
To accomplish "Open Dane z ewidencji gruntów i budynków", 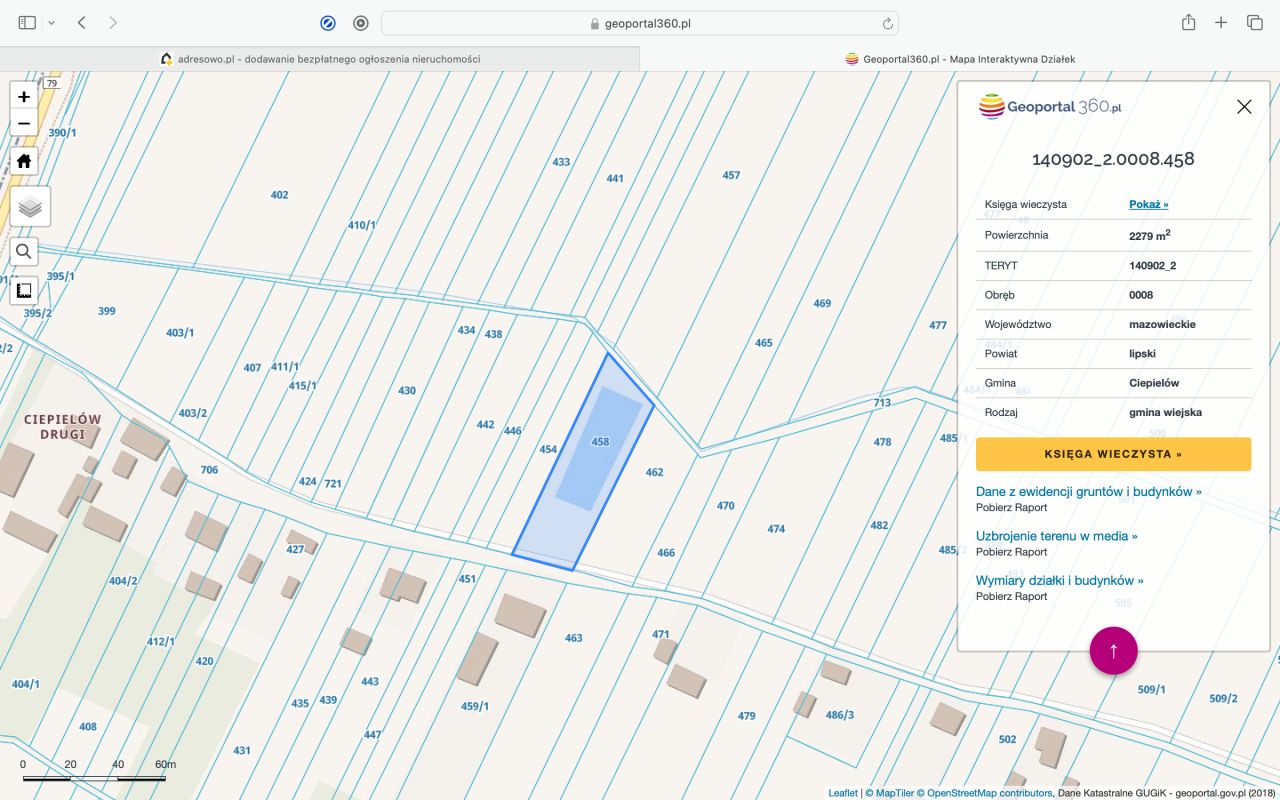I will click(1088, 491).
